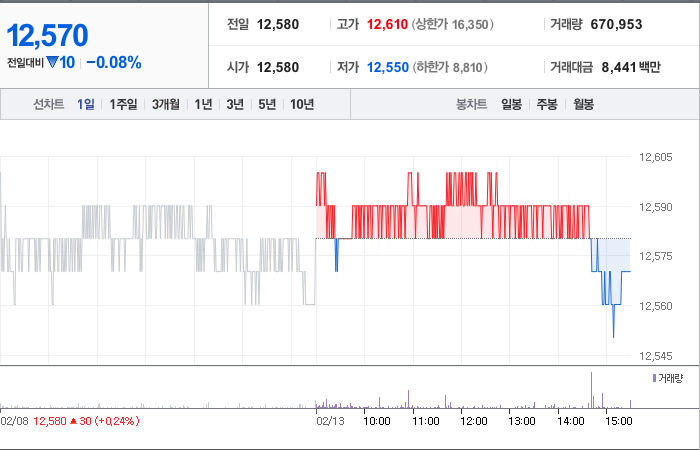
Task: Open the 3년 line chart view
Action: [x=235, y=104]
